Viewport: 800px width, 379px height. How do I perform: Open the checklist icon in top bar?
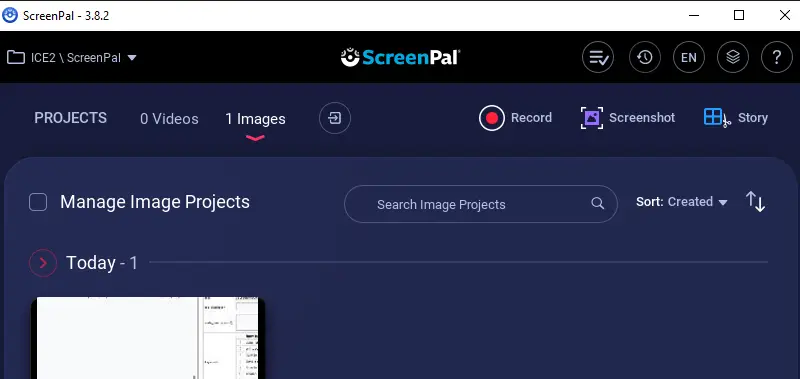tap(597, 57)
